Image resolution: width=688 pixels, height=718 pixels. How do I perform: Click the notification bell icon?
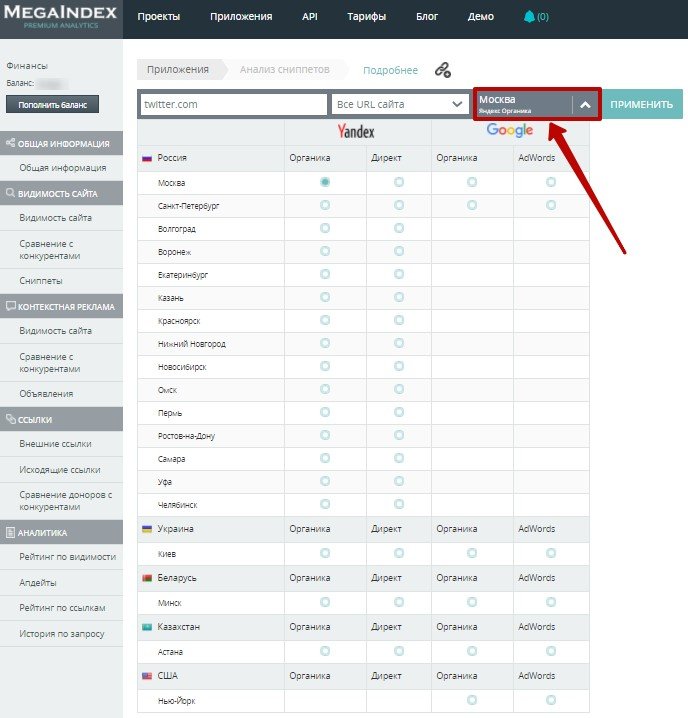(x=529, y=17)
